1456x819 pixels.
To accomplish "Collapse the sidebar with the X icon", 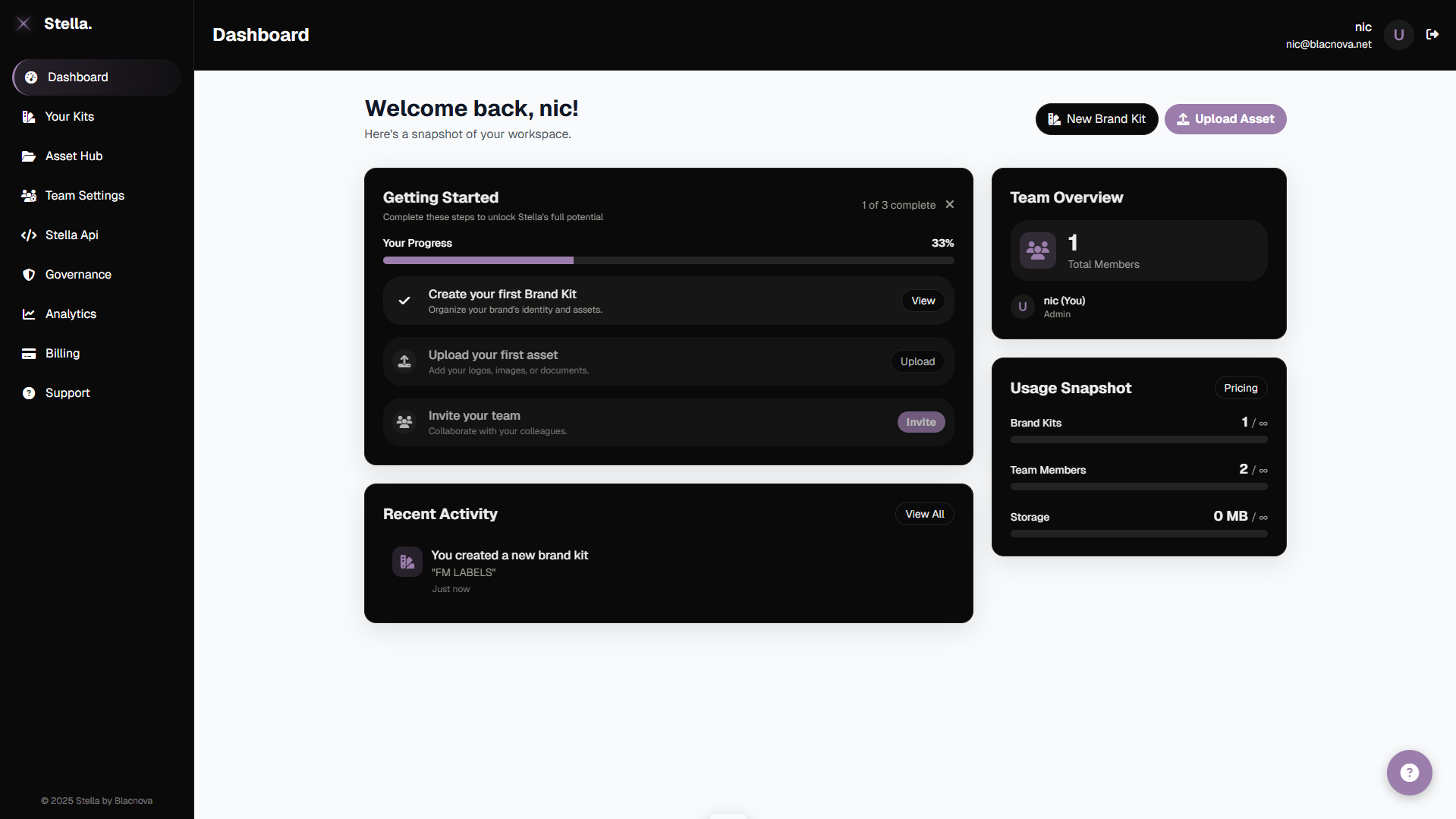I will point(24,24).
